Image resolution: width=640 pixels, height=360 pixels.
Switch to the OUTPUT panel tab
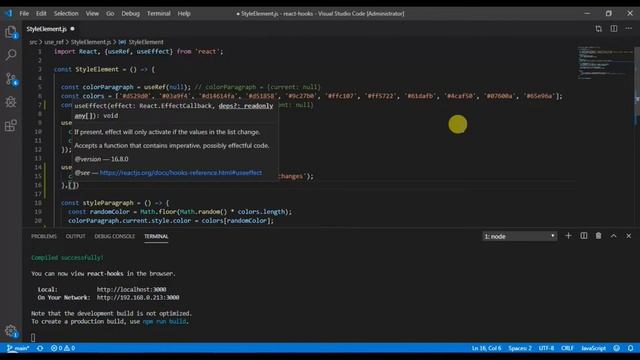click(x=76, y=236)
